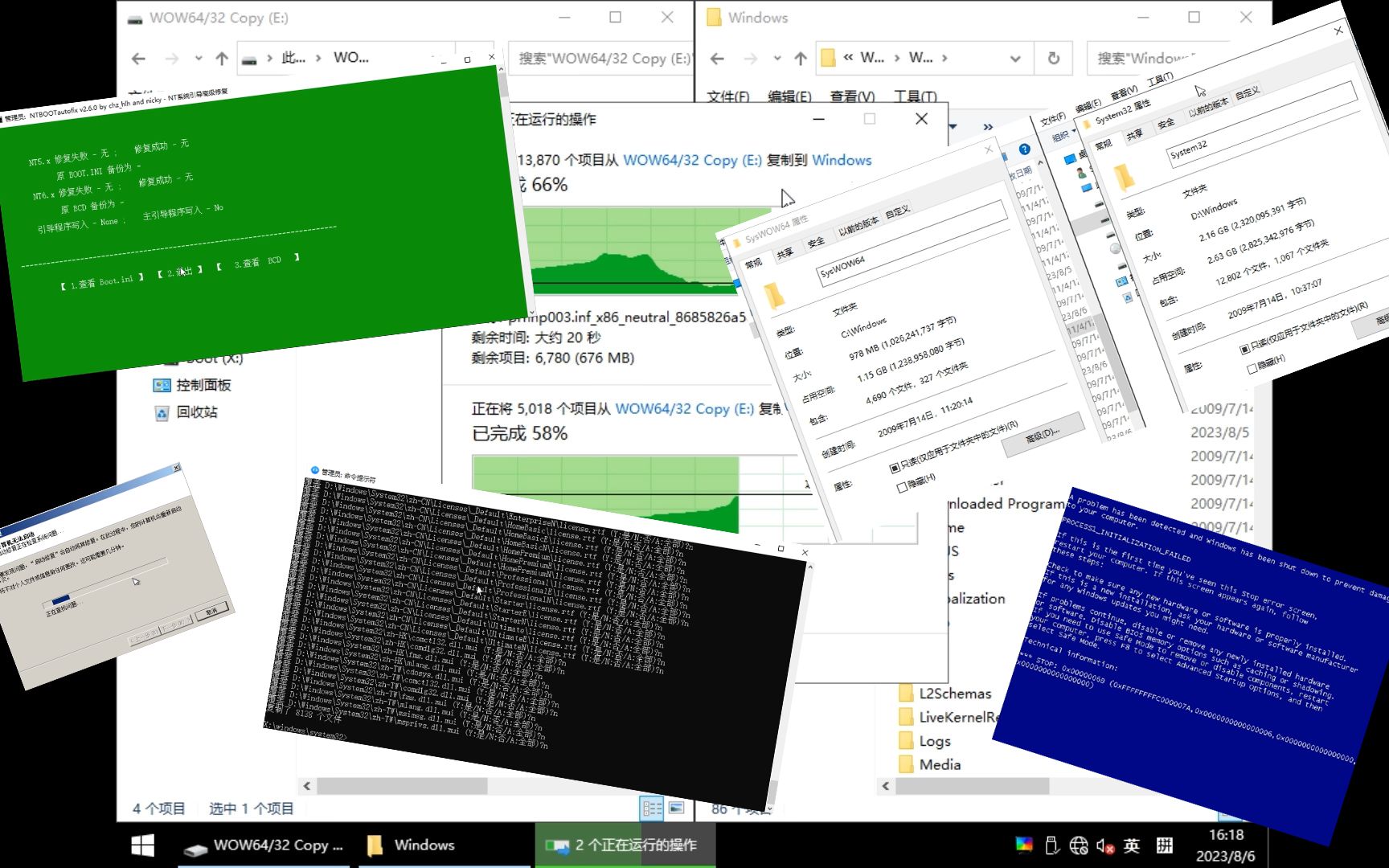Select 安全 tab in System32 properties

[x=1166, y=123]
